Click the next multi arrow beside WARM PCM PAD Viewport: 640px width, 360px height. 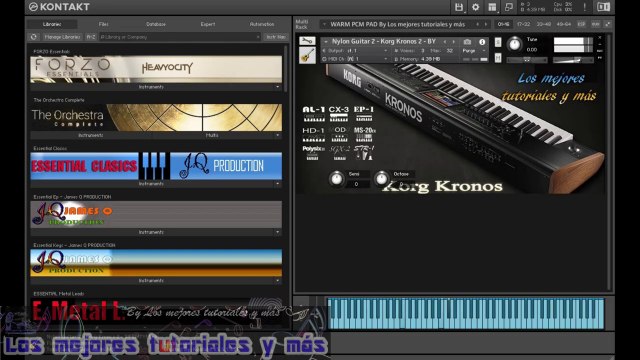pos(486,24)
